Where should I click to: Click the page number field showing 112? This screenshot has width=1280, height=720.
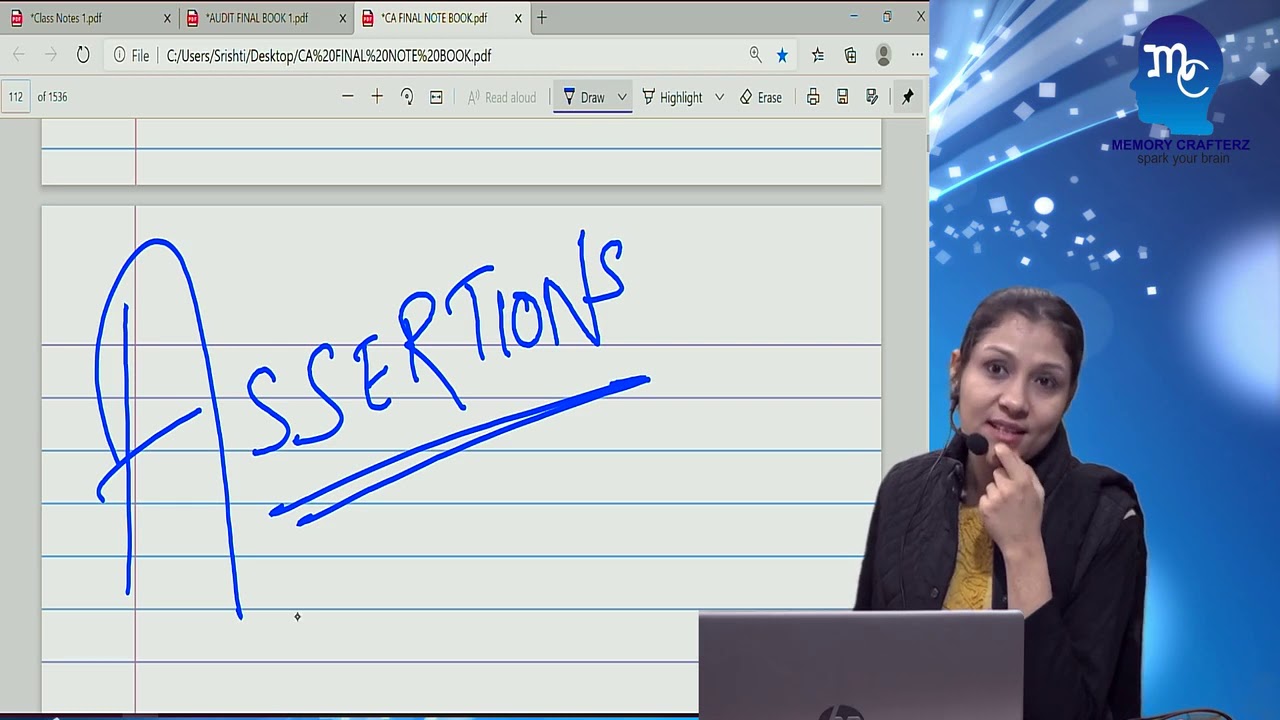coord(16,97)
